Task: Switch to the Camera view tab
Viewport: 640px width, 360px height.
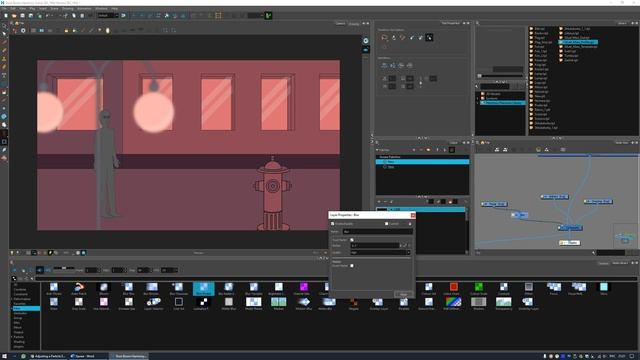Action: [340, 24]
